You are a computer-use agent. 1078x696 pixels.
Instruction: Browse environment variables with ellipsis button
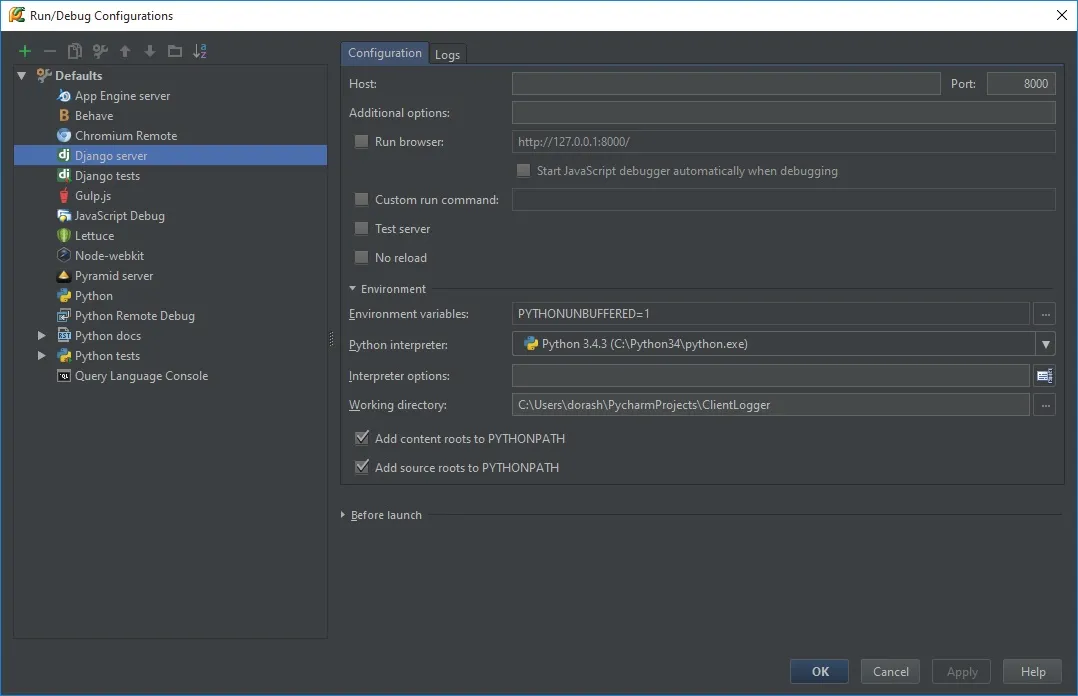click(1044, 314)
